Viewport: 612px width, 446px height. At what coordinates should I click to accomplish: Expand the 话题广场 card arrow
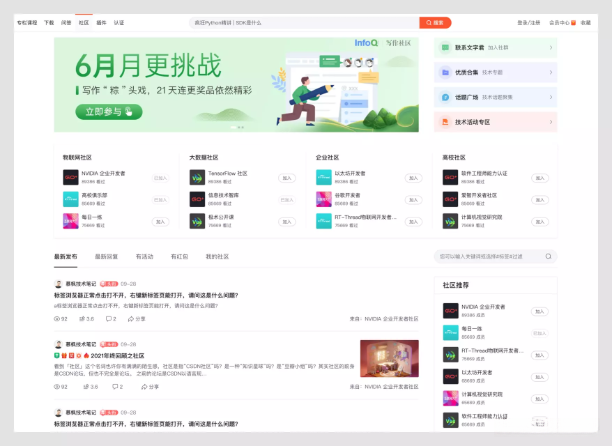pos(551,97)
